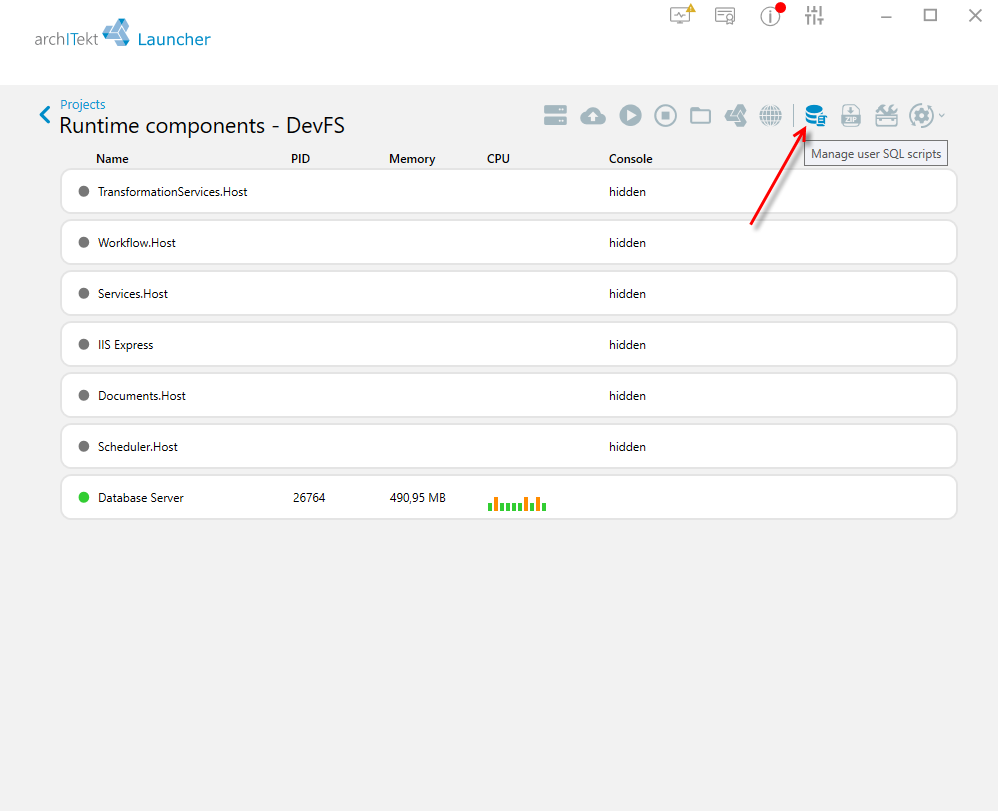Start all components with play icon
Screen dimensions: 998x811
(630, 115)
